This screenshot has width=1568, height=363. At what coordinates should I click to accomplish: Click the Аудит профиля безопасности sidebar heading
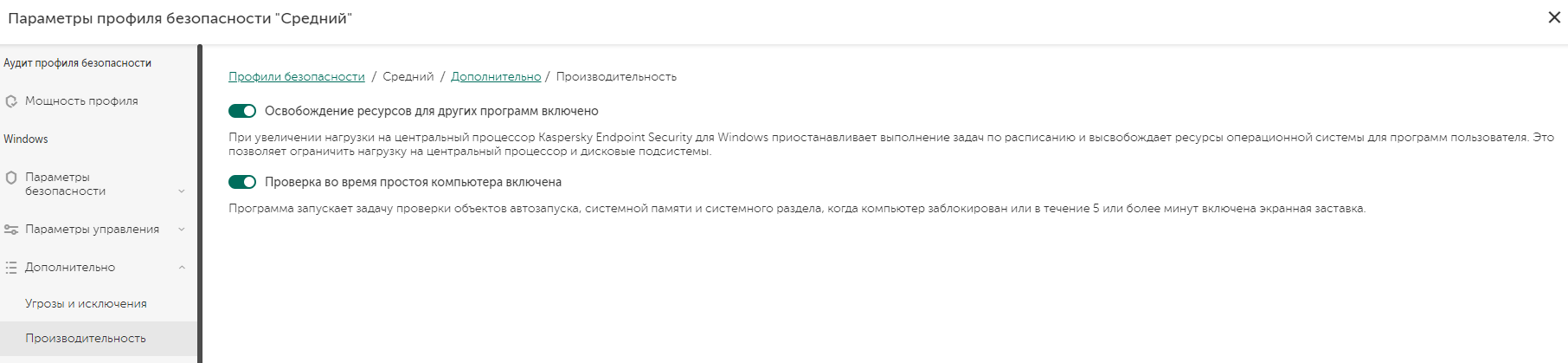coord(77,63)
